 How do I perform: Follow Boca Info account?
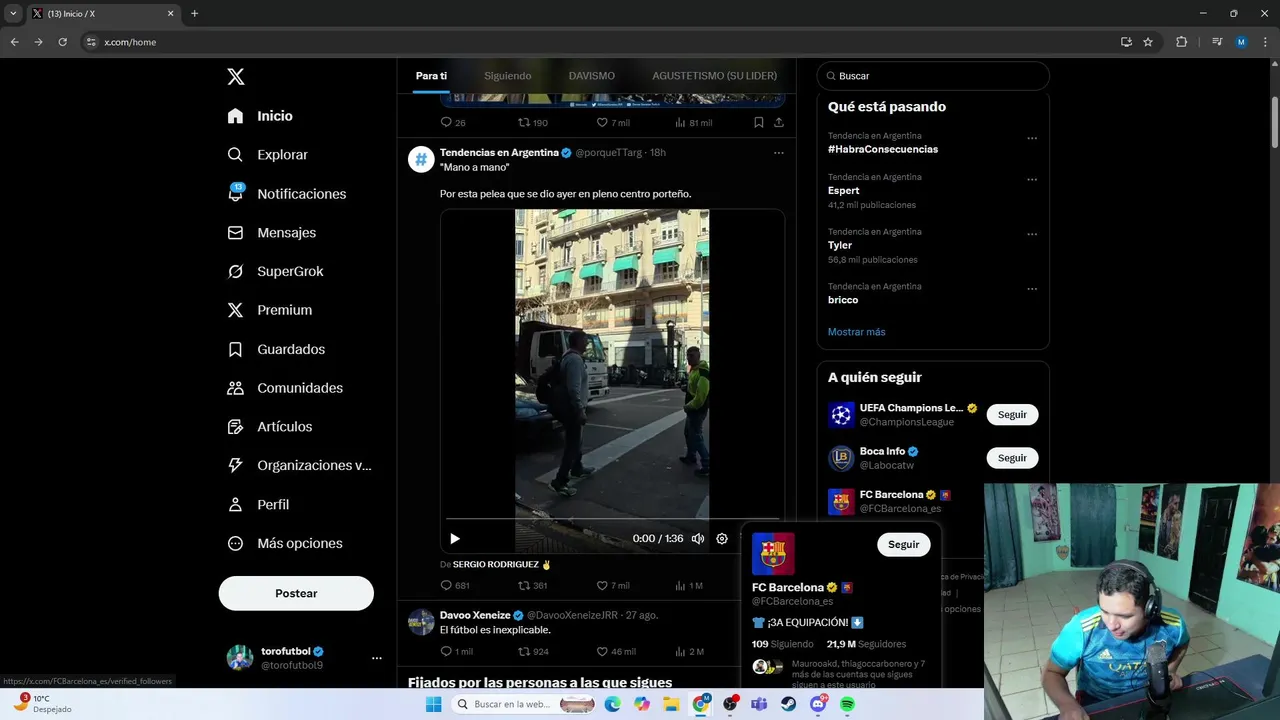[x=1012, y=458]
